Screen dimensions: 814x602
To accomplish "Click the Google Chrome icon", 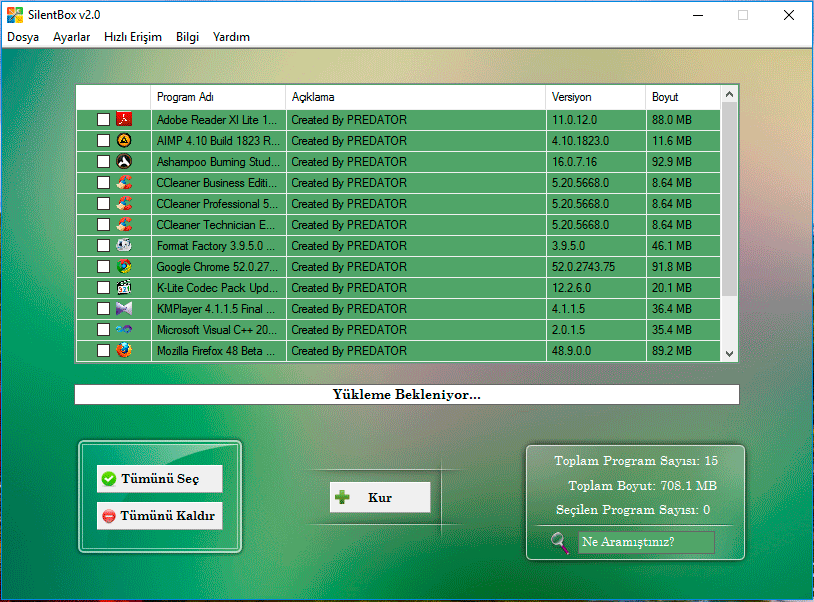I will 124,267.
